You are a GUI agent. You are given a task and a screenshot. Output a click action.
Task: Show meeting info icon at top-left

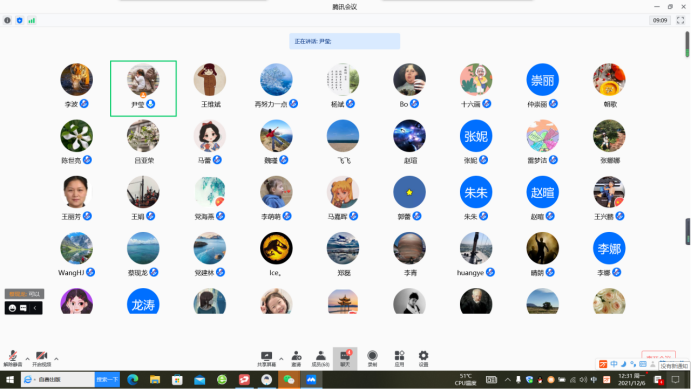coord(8,20)
